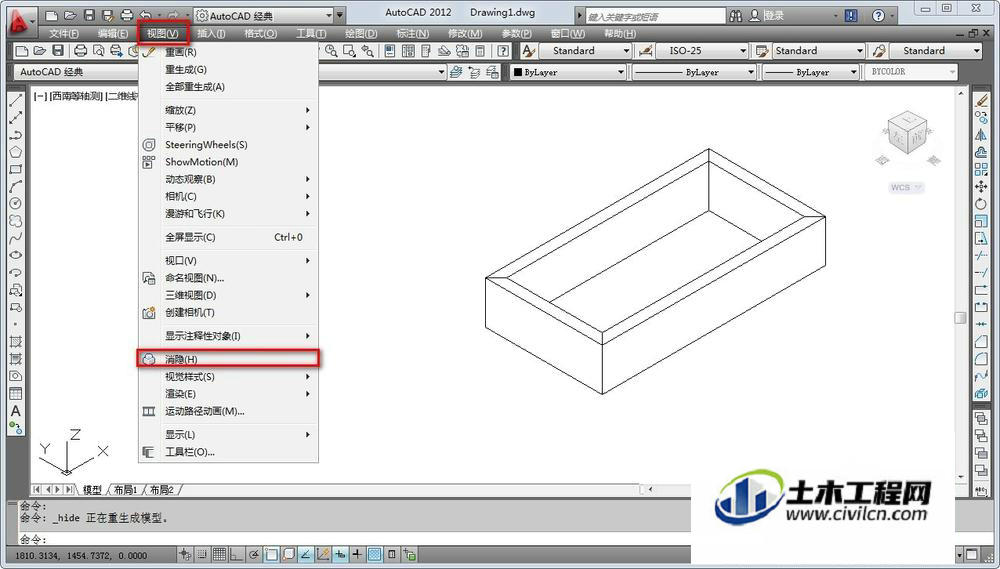Select the Line tool in draw toolbar
The image size is (1000, 569).
15,101
